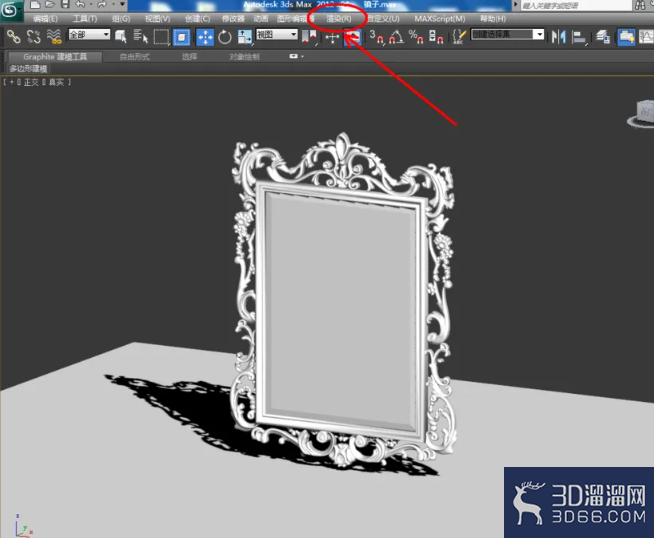This screenshot has width=654, height=538.
Task: Toggle the Keyboard Shortcut Override button
Action: coord(352,37)
